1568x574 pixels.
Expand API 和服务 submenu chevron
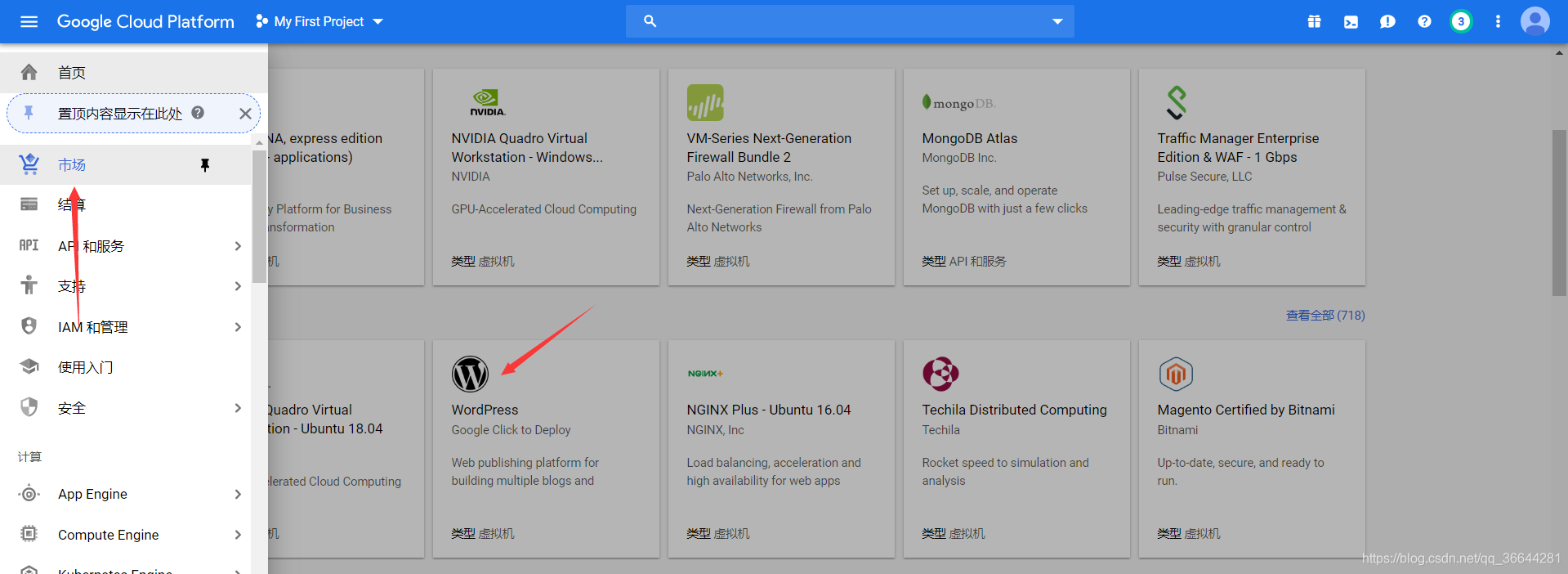pos(238,246)
